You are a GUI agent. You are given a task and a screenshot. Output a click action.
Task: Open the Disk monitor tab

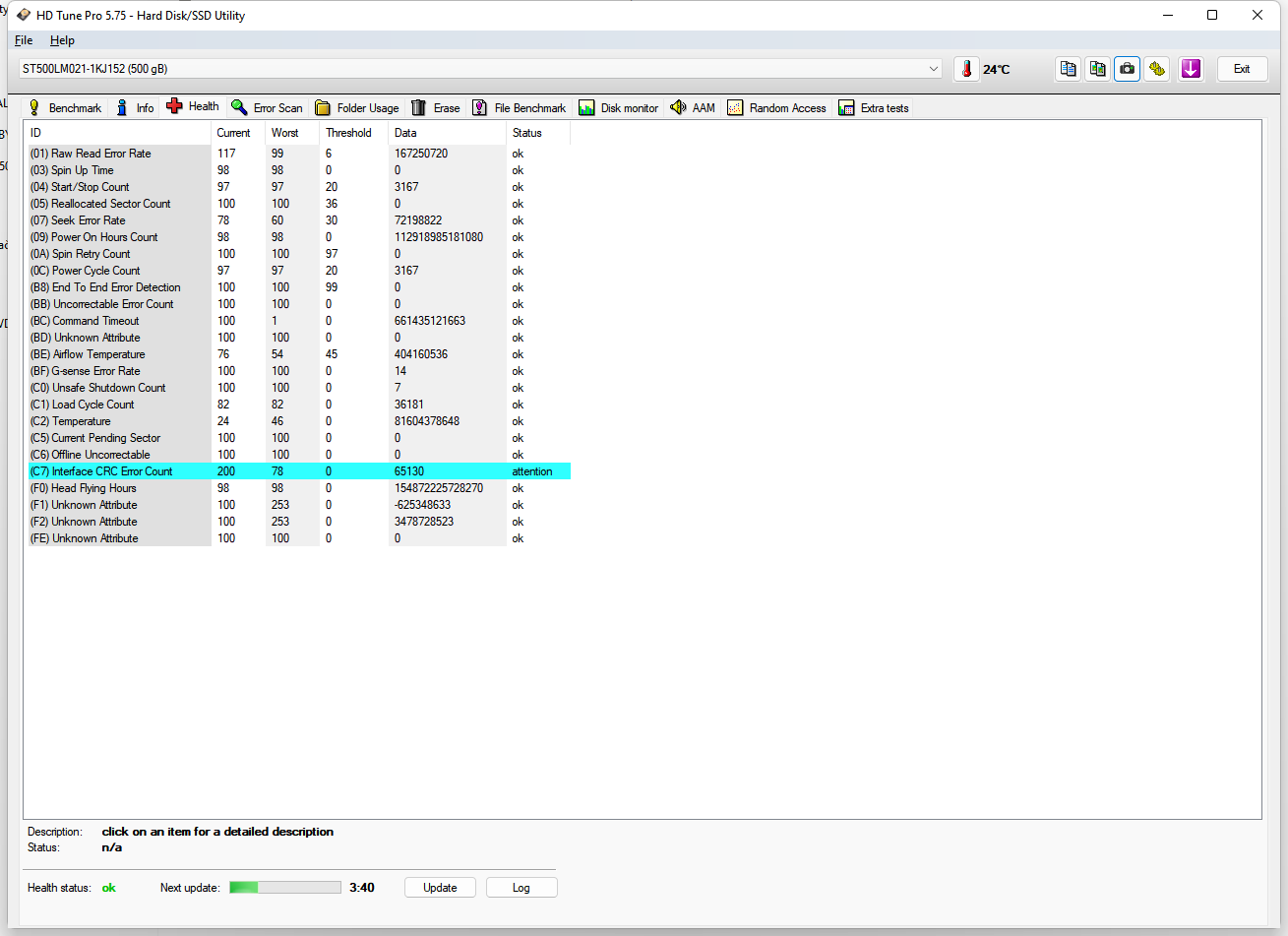pos(619,108)
